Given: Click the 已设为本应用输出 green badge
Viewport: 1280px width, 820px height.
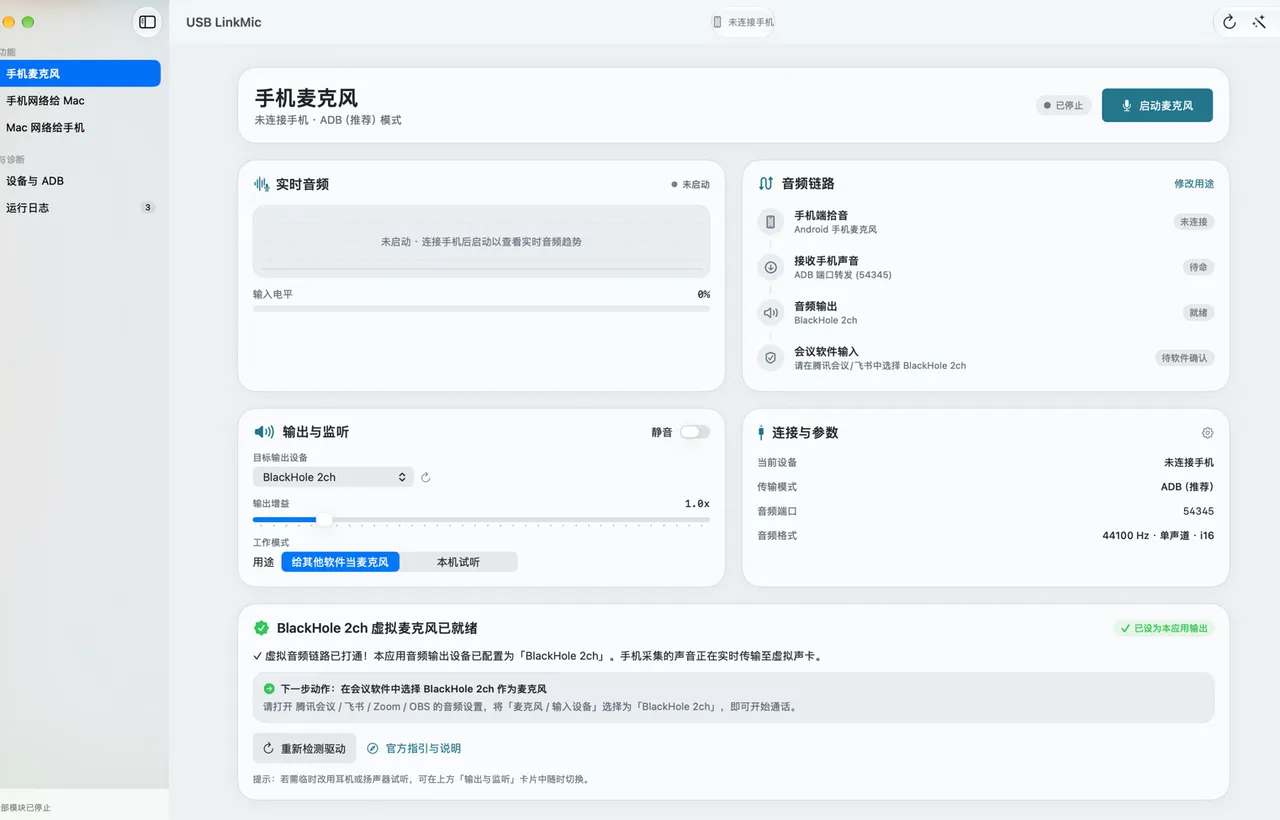Looking at the screenshot, I should 1164,629.
